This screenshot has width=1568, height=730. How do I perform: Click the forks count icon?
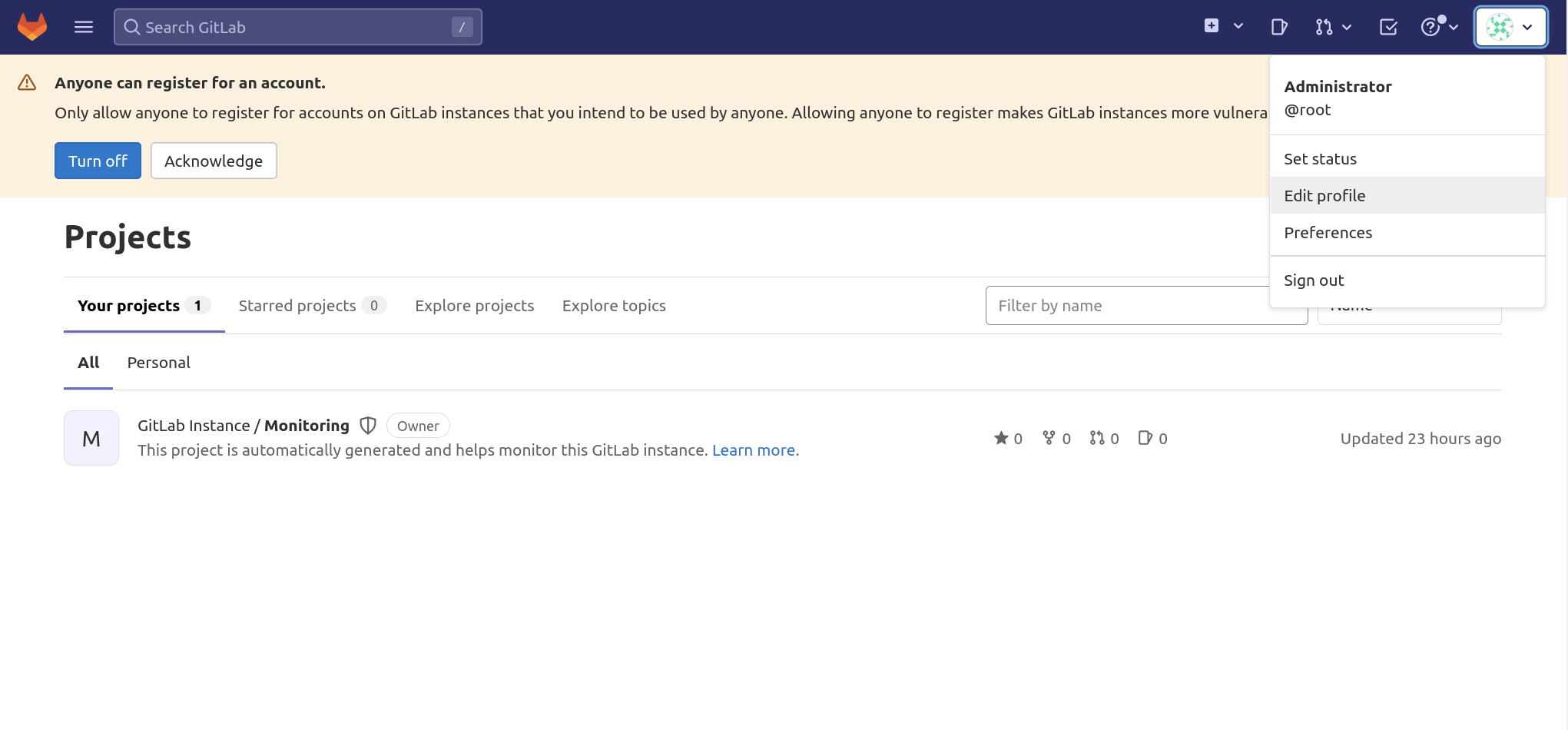click(1049, 438)
